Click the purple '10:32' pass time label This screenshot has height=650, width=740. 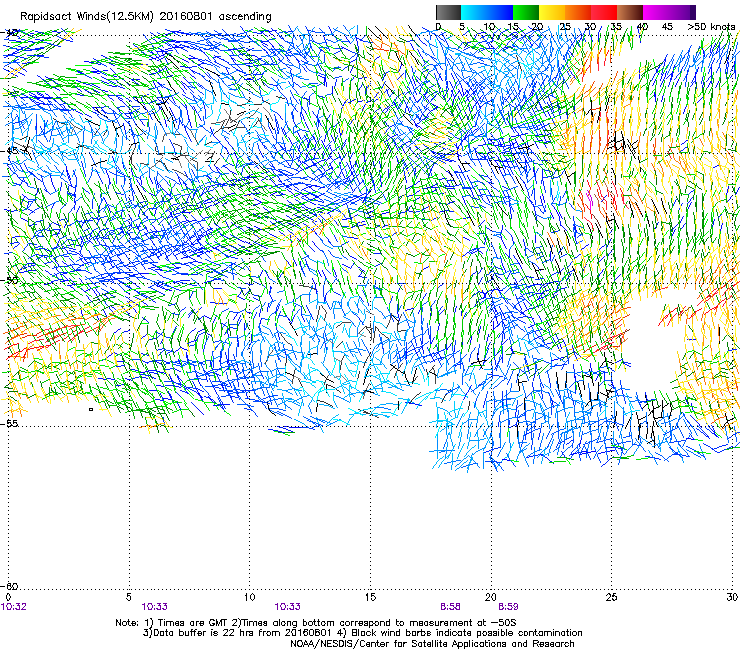coord(14,607)
